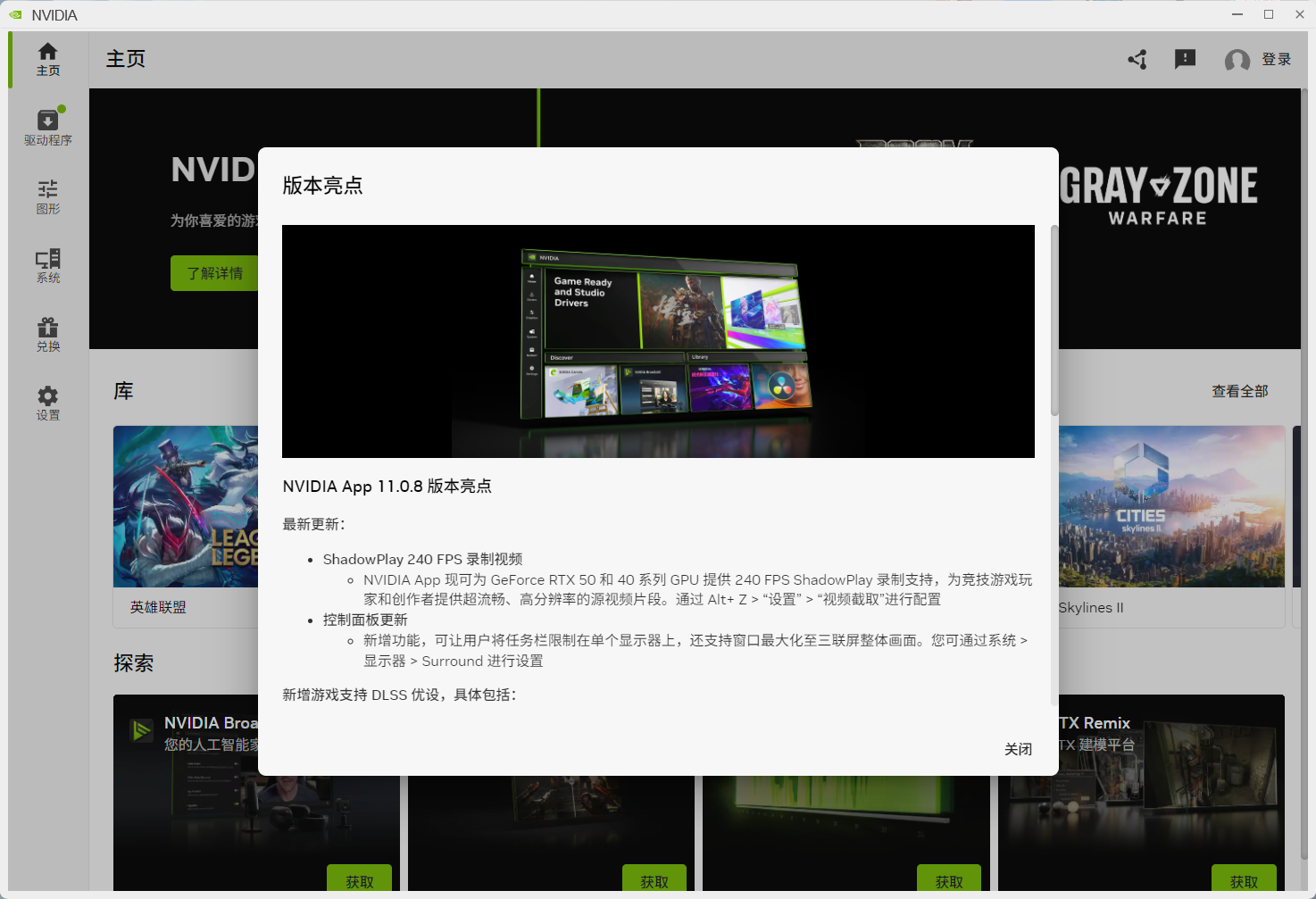Open the 英雄联盟 game thumbnail
Screen dimensions: 1316x899
186,506
